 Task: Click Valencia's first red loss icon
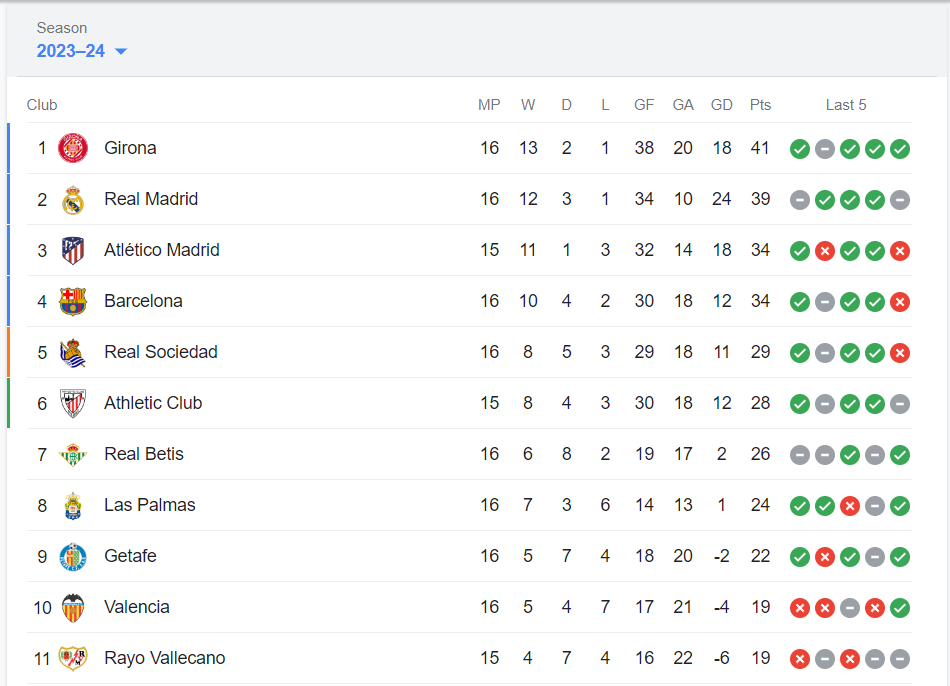(800, 608)
